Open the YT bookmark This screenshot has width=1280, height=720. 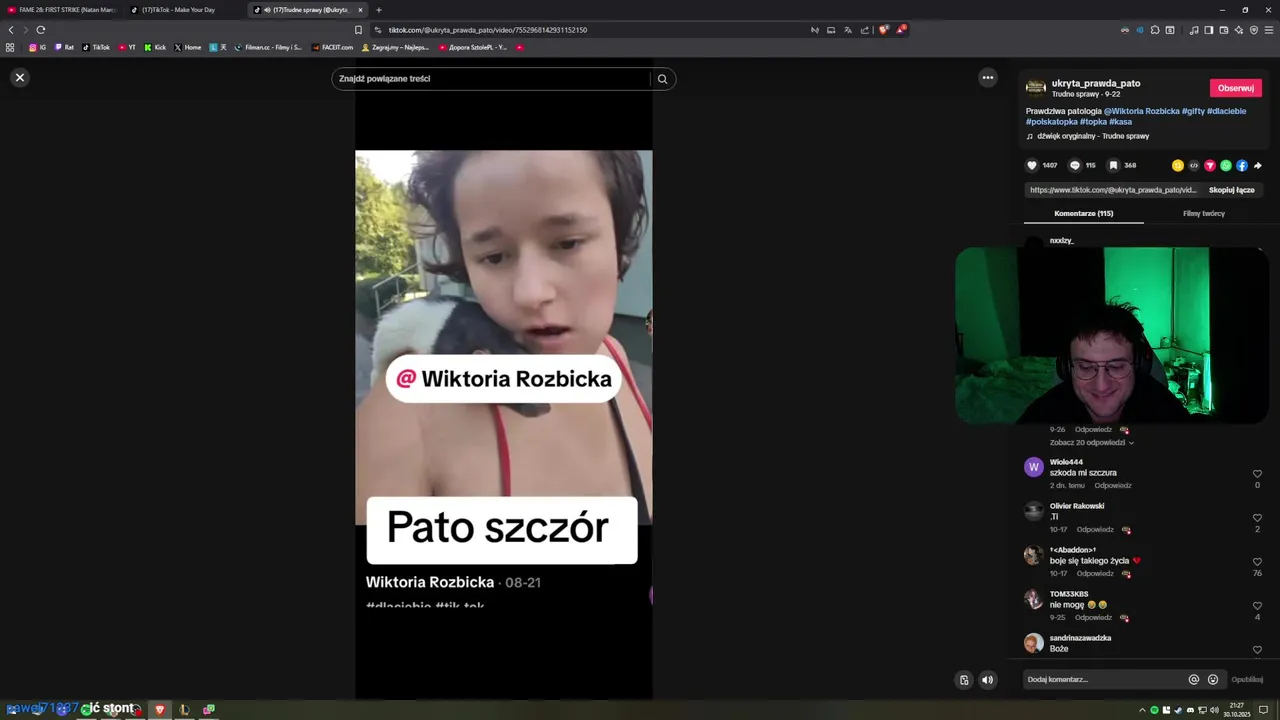coord(127,47)
